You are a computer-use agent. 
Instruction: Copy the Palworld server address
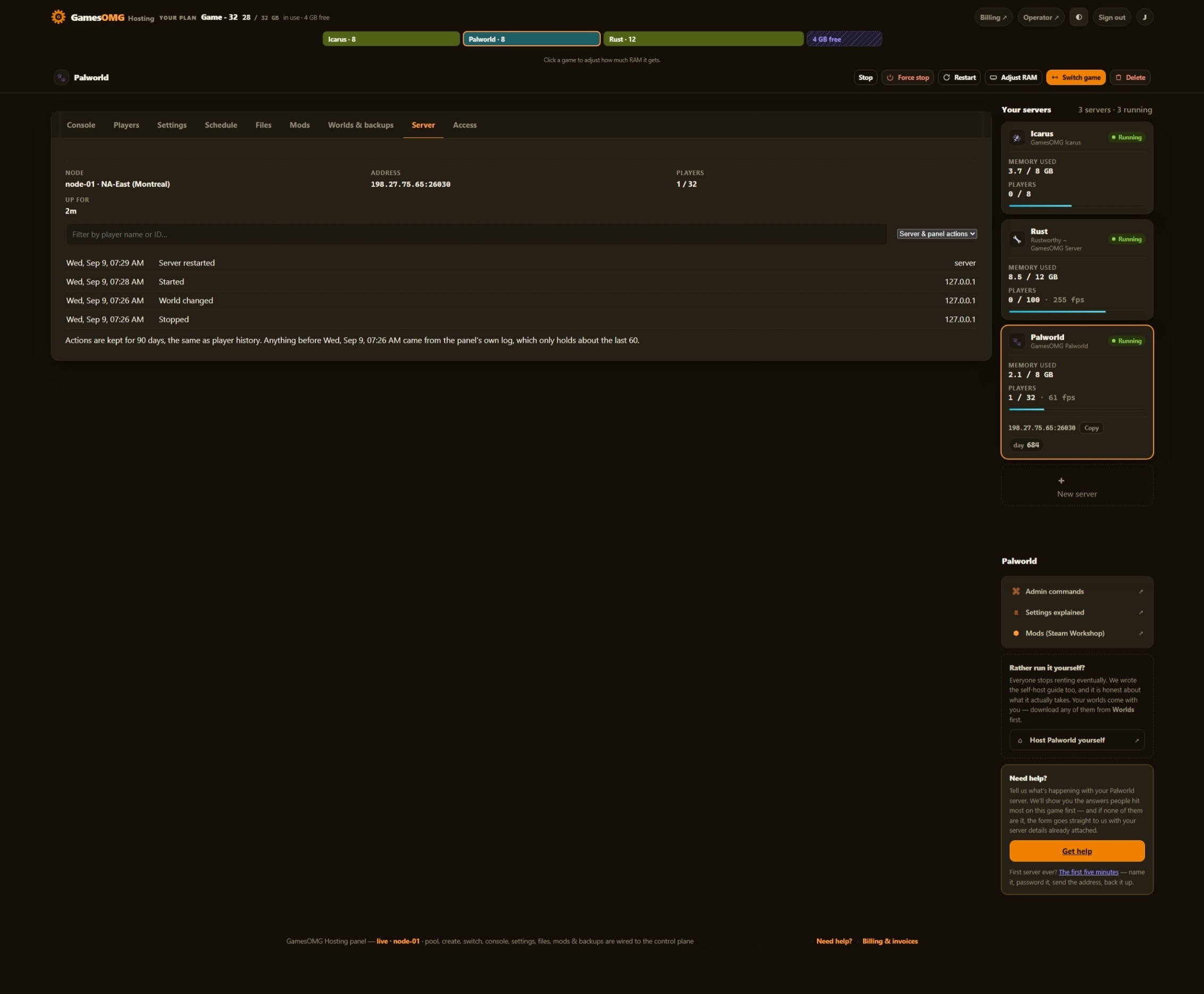click(1091, 428)
